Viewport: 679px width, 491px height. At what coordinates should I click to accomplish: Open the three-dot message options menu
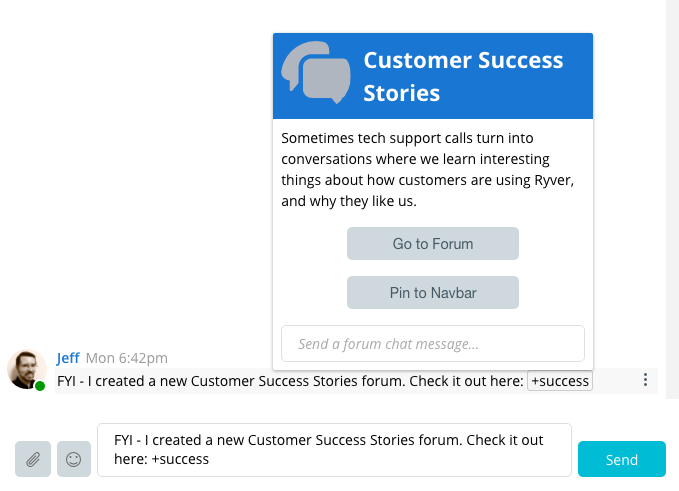645,380
